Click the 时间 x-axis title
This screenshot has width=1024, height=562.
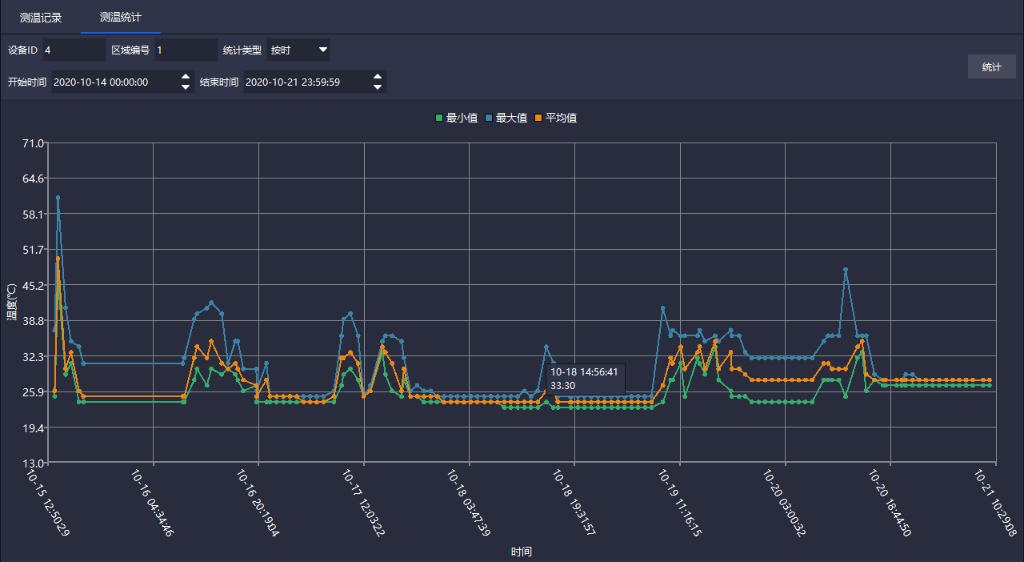click(x=521, y=552)
